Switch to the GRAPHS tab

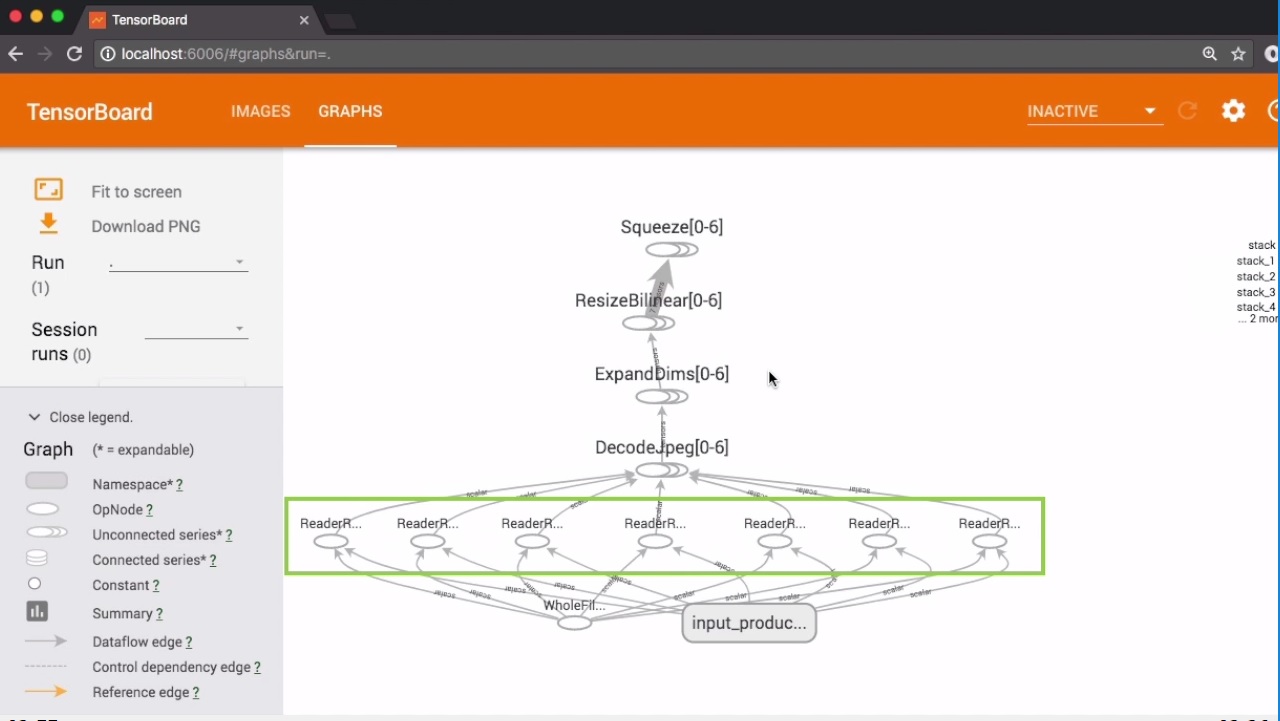tap(350, 111)
